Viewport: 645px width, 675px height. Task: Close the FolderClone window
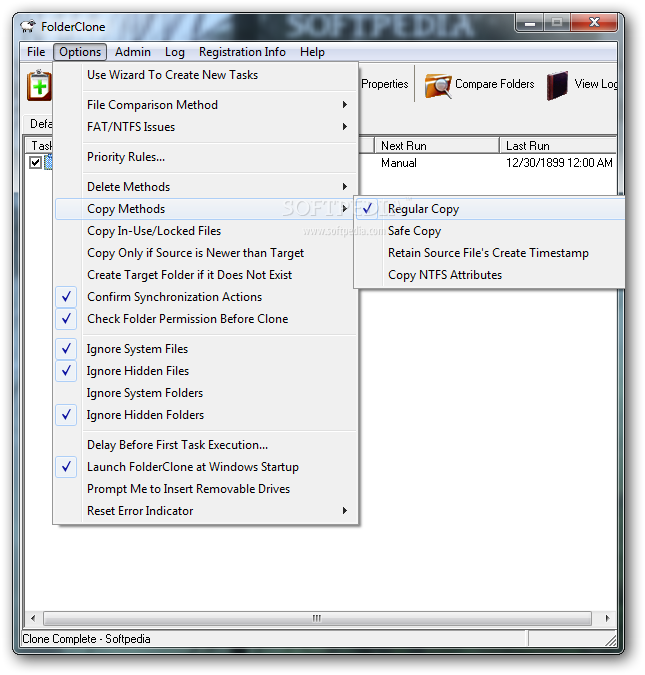594,23
